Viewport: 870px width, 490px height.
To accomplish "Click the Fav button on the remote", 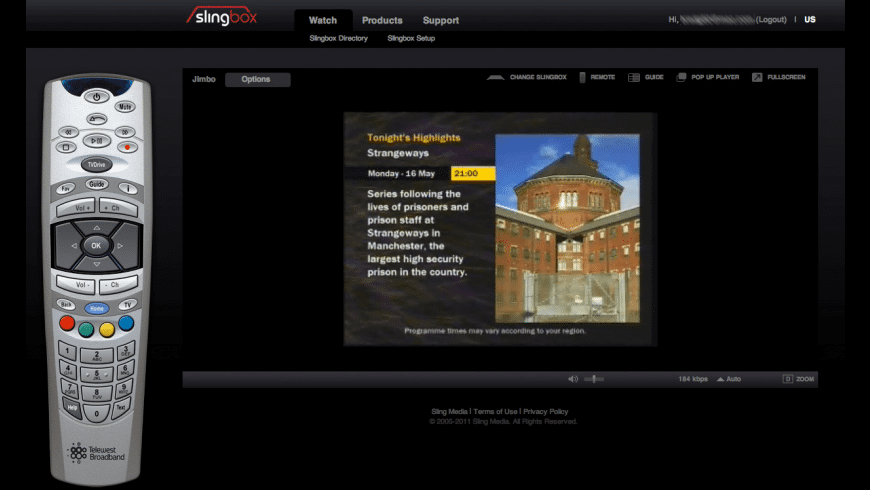I will tap(65, 189).
